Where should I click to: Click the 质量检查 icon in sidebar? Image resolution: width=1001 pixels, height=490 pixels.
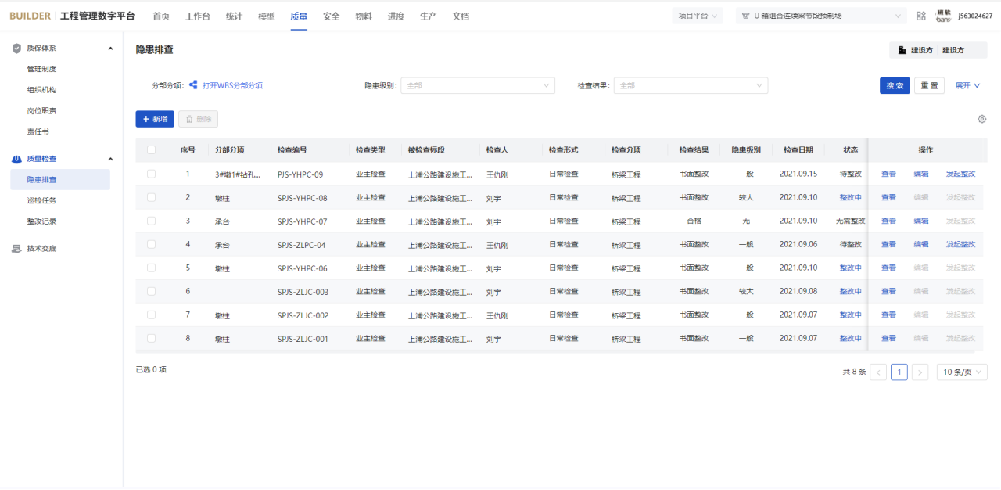coord(17,159)
